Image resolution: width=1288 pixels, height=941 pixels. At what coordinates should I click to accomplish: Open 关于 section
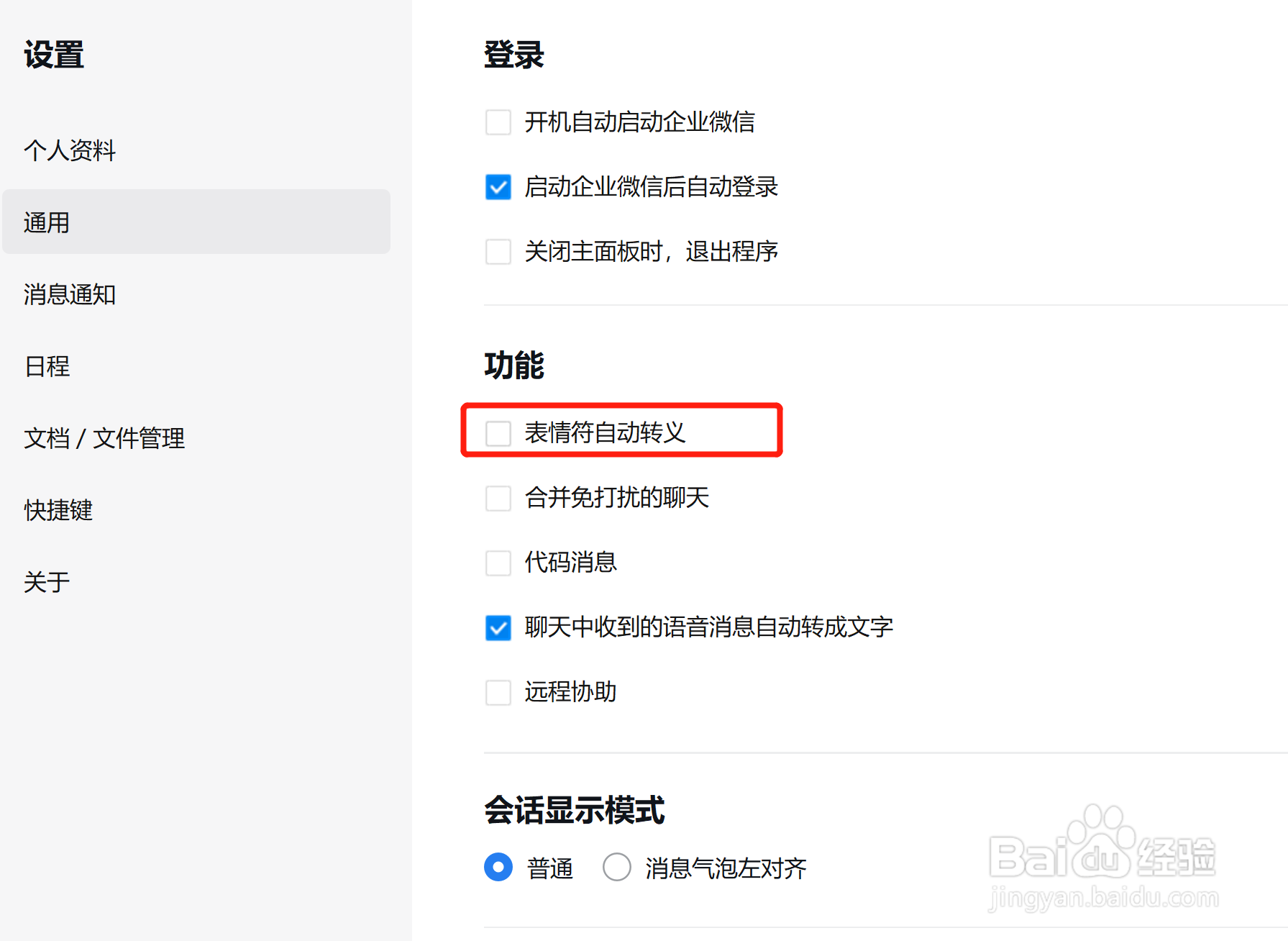tap(47, 582)
